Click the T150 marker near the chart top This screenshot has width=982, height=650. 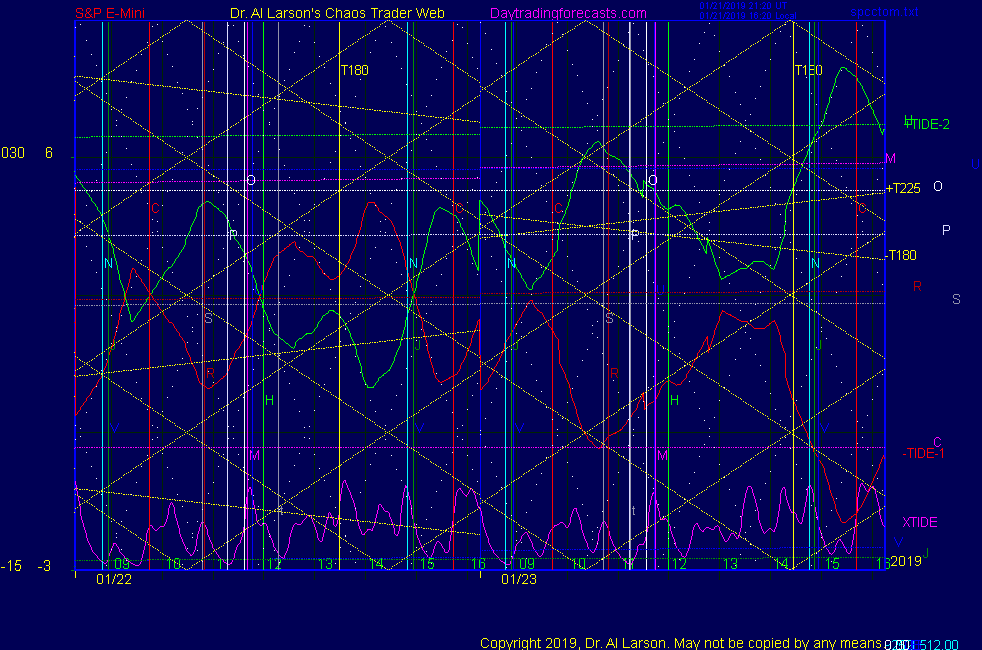point(809,71)
